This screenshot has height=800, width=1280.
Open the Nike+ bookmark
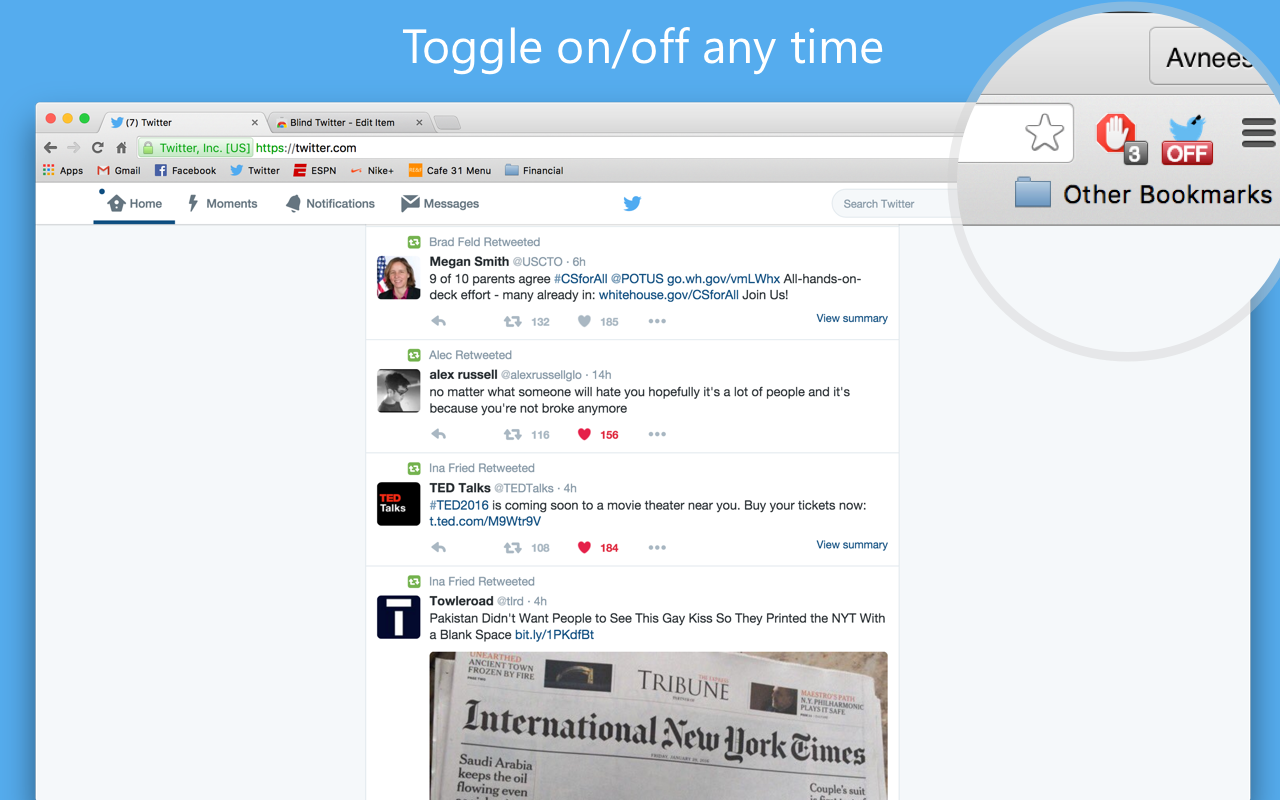[372, 170]
